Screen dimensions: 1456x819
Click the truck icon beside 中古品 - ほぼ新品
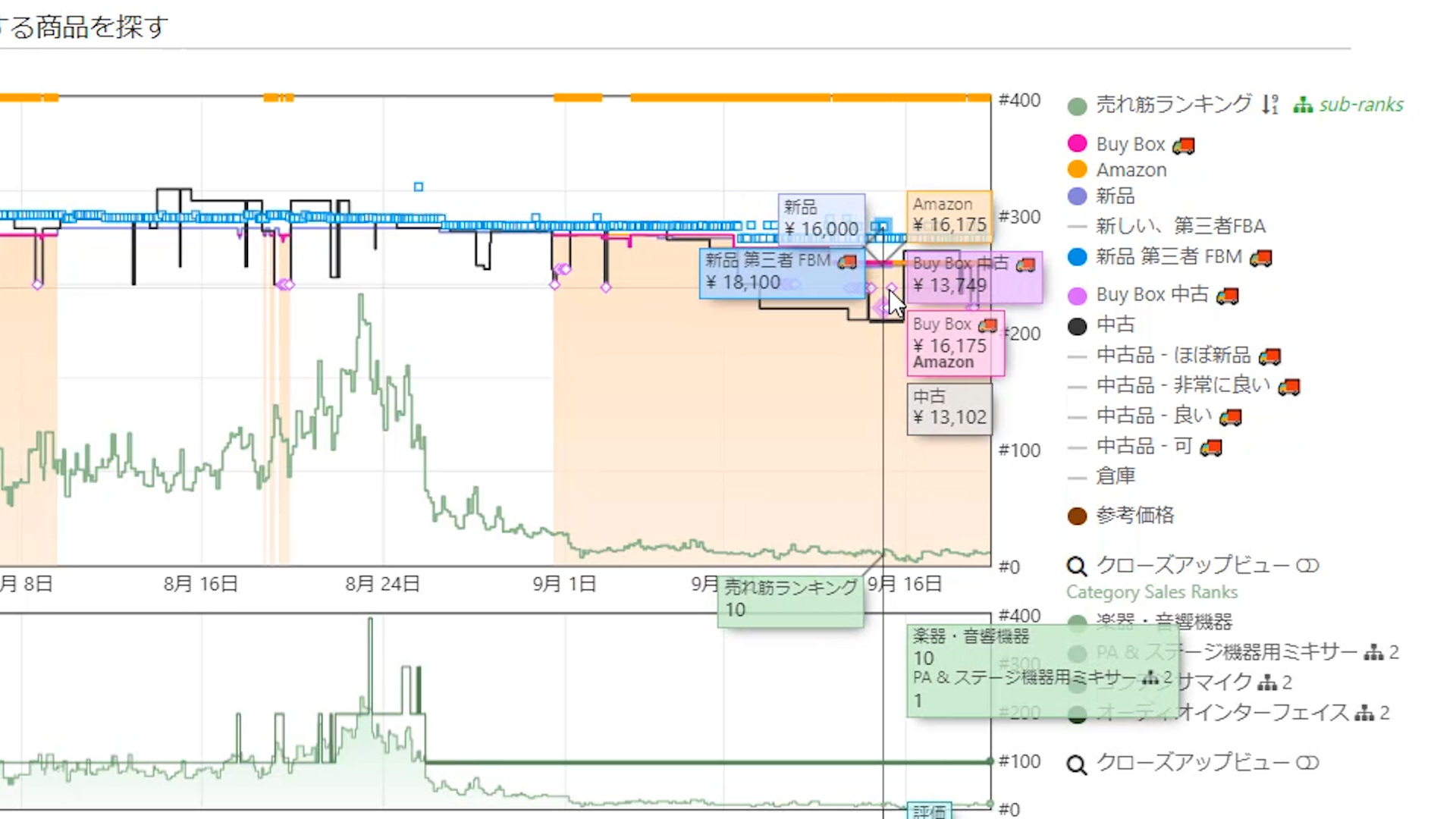point(1270,356)
